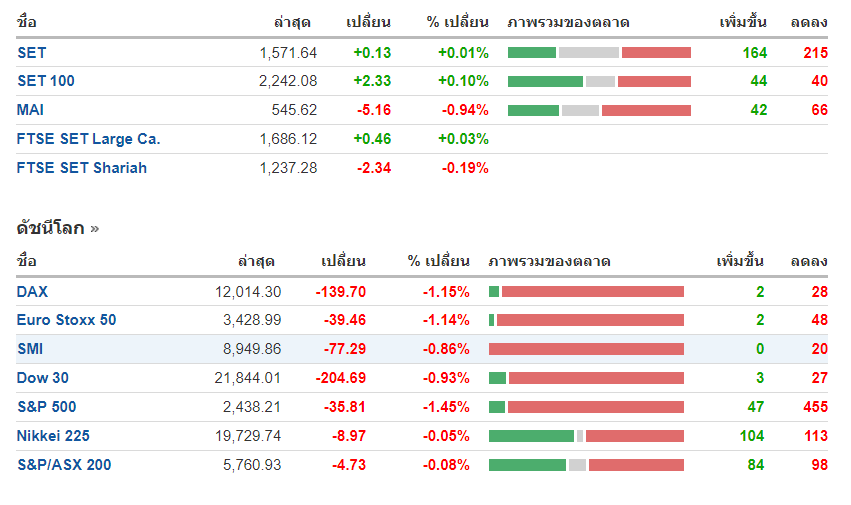
Task: Select the SMI index row link
Action: pyautogui.click(x=30, y=349)
